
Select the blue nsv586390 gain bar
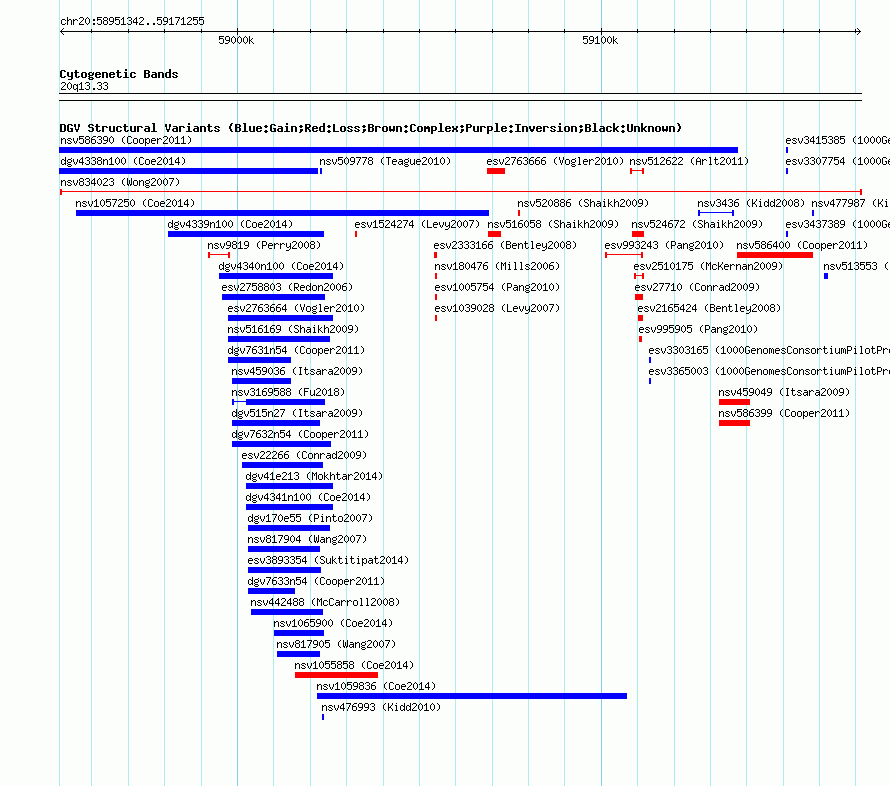398,150
